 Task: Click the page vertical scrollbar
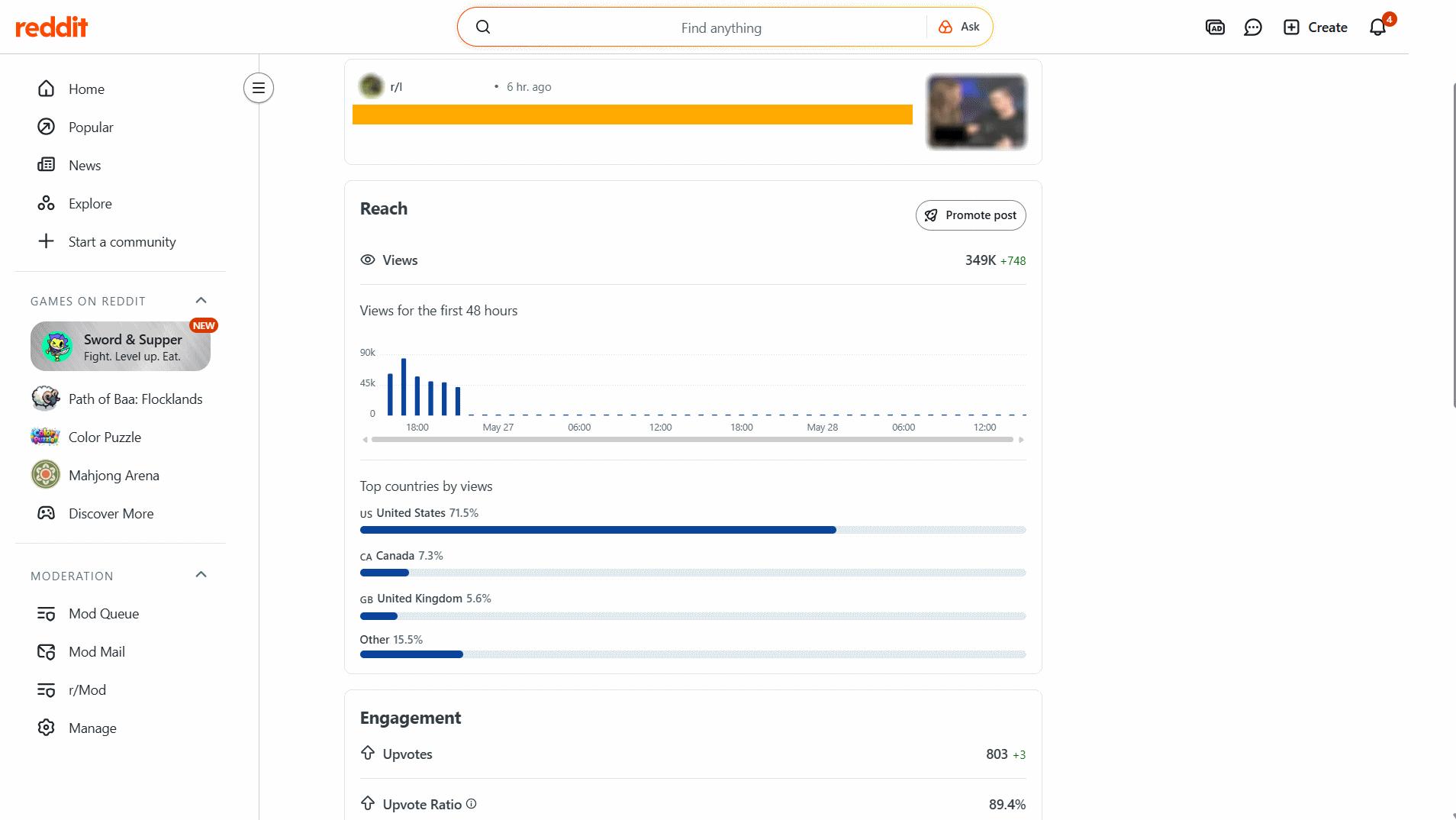(x=1453, y=244)
